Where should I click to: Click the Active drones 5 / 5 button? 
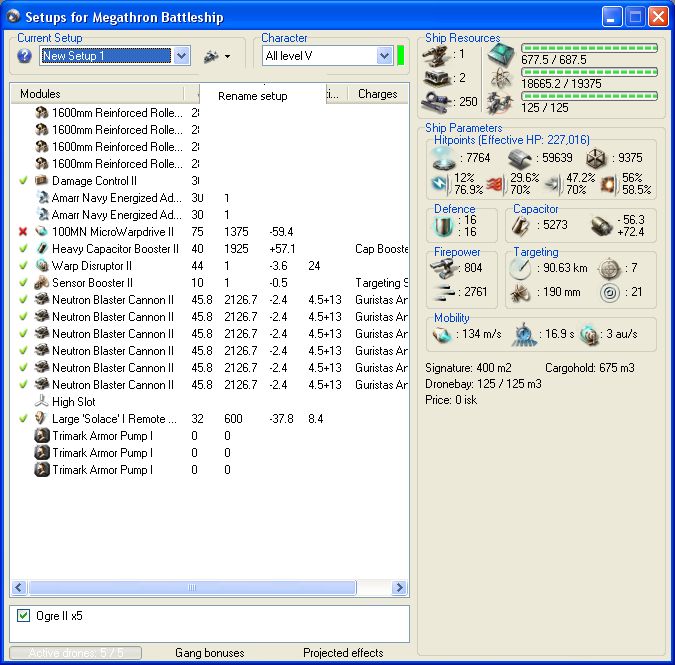76,653
